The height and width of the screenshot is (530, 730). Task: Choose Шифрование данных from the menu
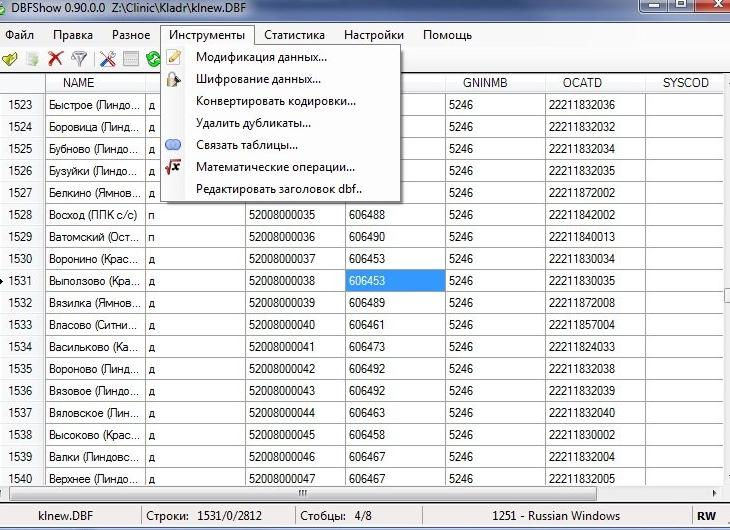280,79
